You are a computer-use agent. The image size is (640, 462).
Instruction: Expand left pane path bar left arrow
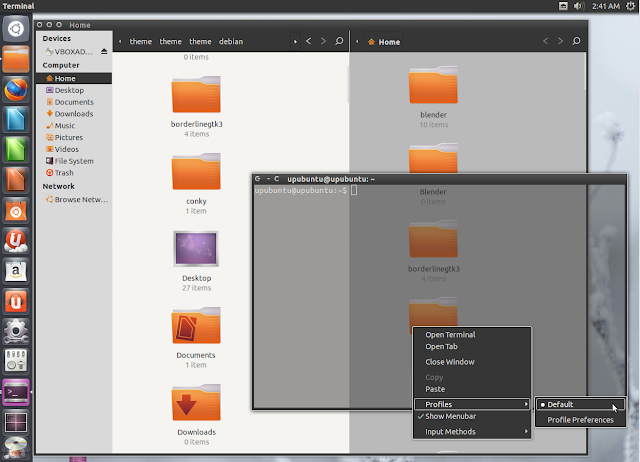120,42
